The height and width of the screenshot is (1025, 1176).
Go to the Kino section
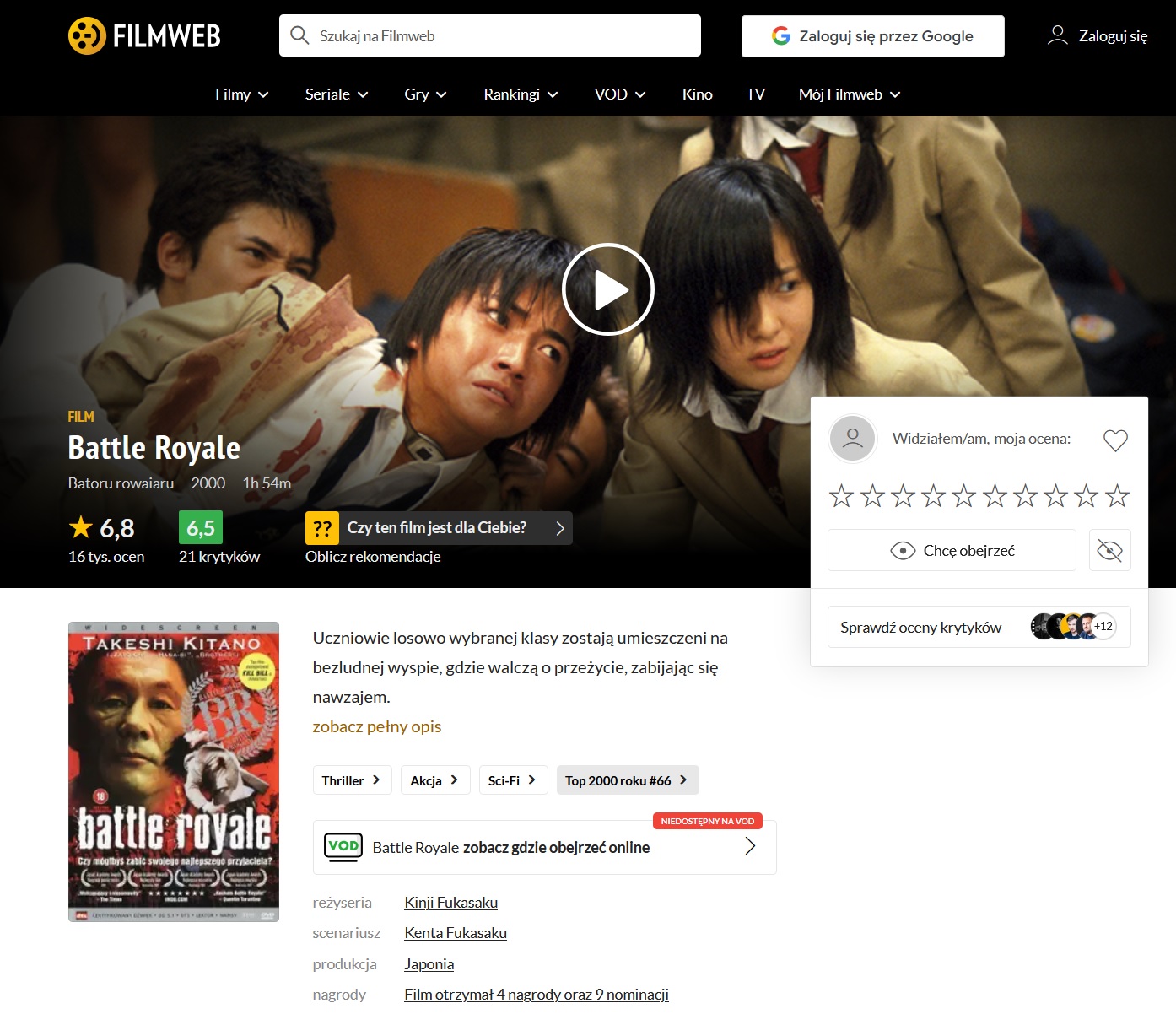pyautogui.click(x=697, y=94)
